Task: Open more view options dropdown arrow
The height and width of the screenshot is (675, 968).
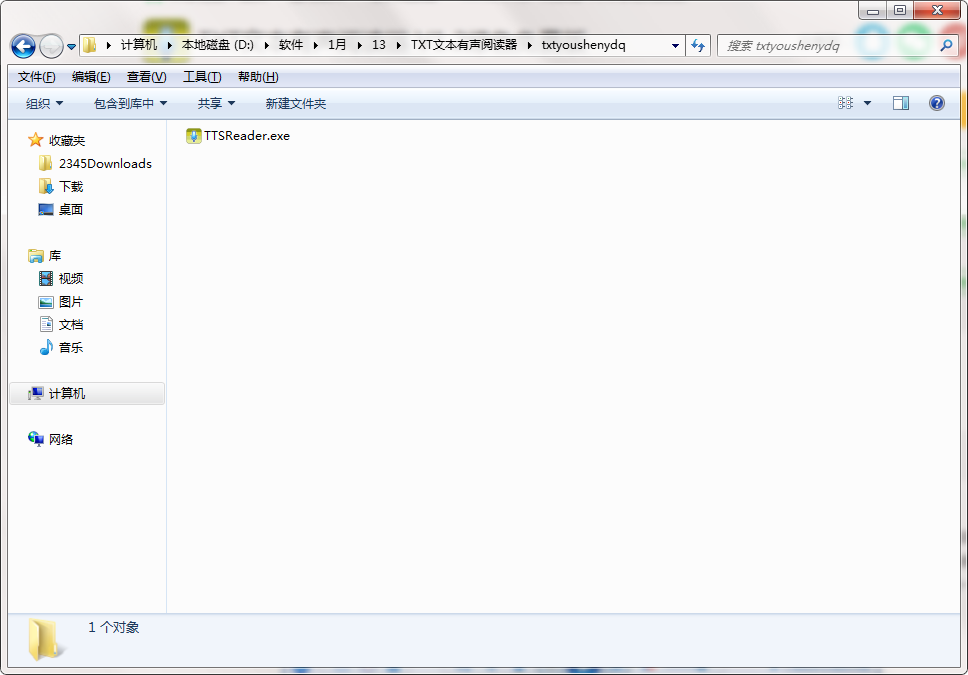Action: pos(867,103)
